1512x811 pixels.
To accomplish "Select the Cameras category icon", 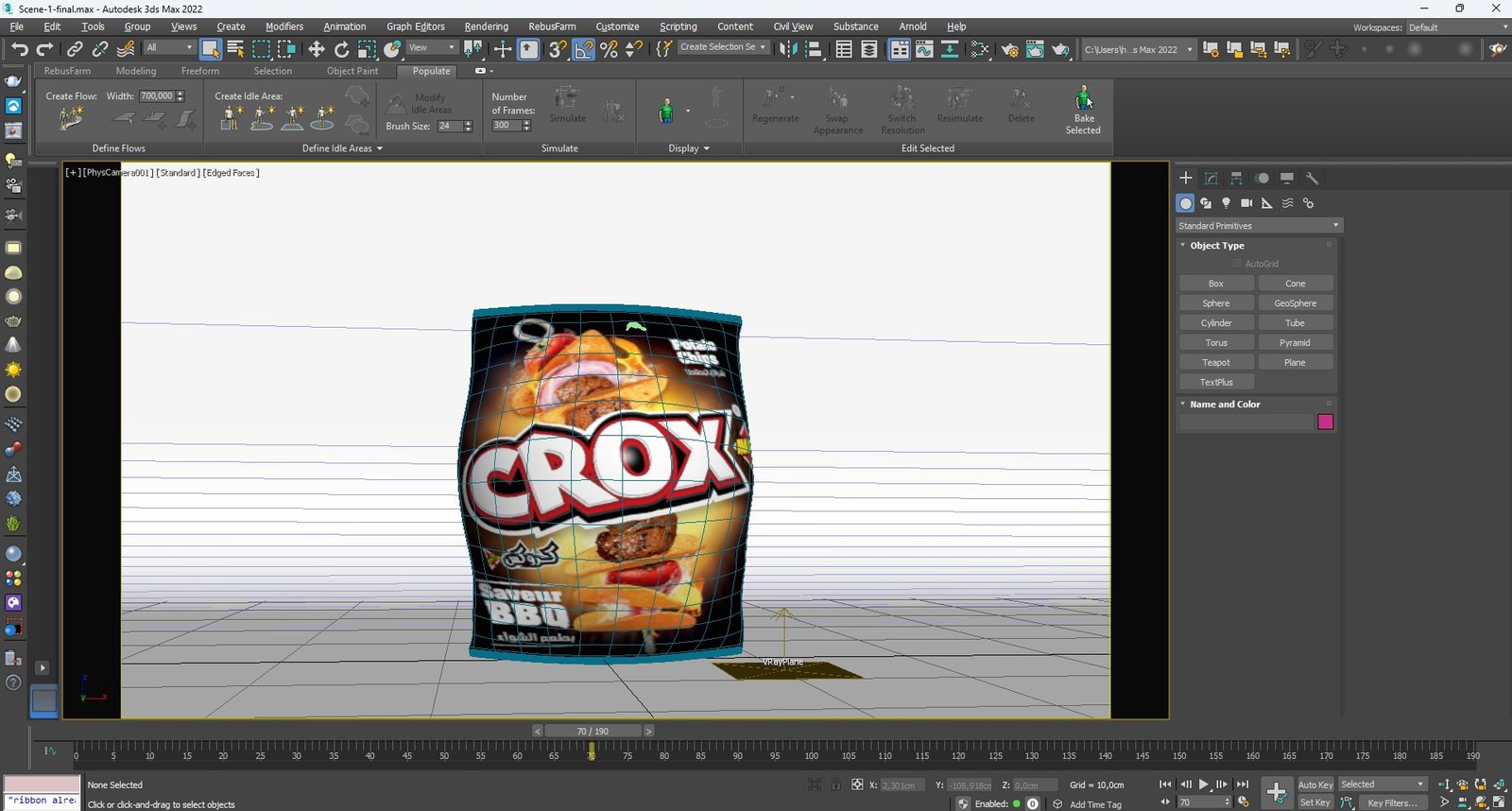I will [1246, 203].
